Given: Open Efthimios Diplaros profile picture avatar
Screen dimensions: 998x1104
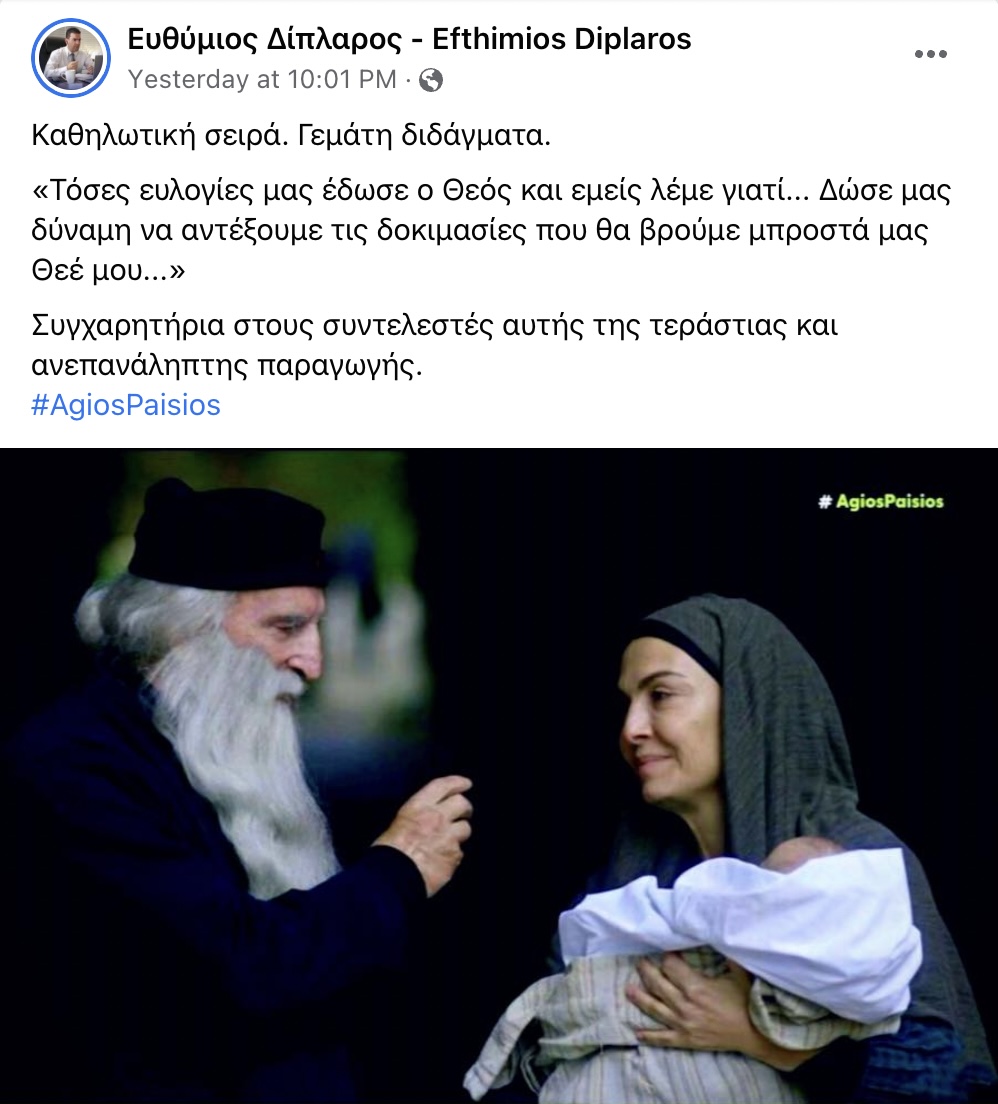Looking at the screenshot, I should 71,58.
